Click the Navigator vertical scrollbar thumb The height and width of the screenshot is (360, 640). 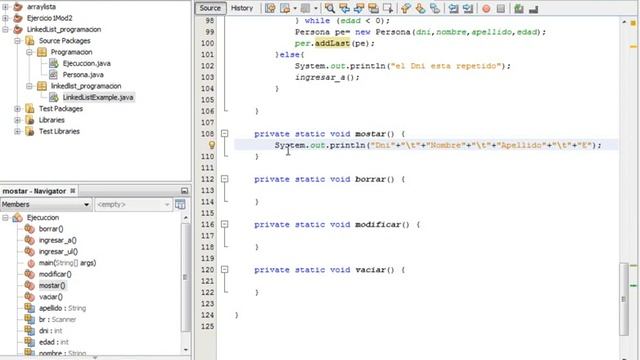(185, 278)
